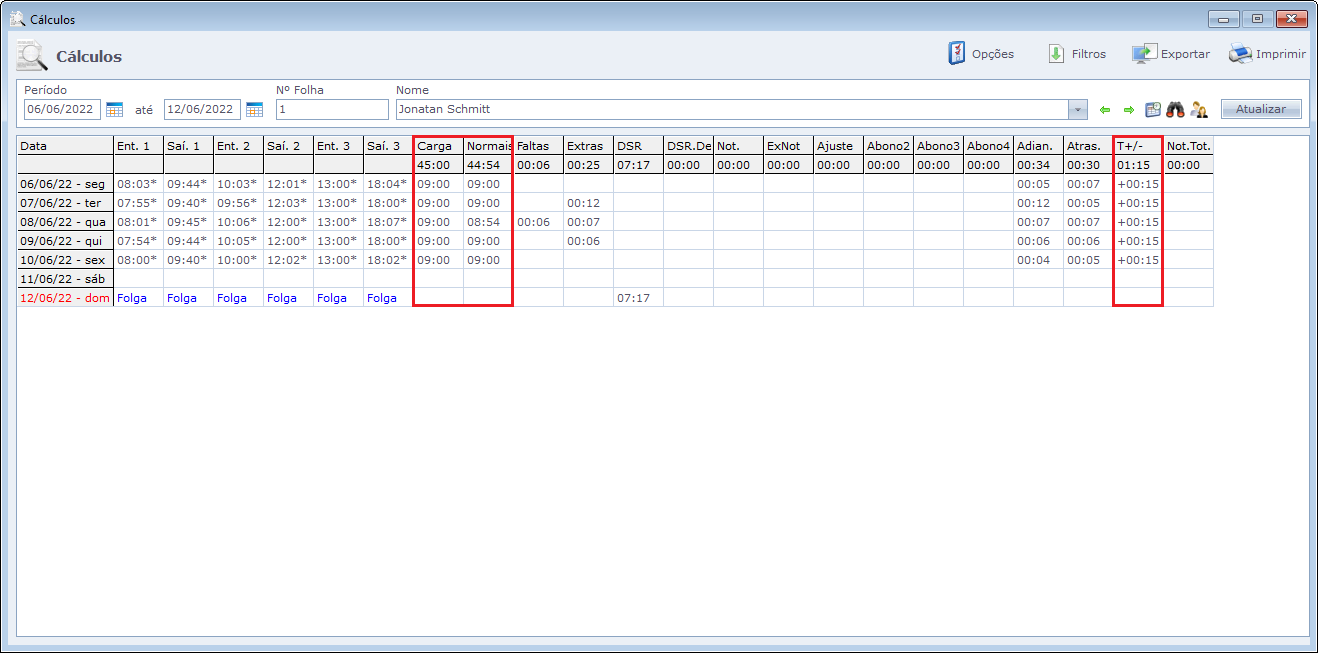Image resolution: width=1318 pixels, height=653 pixels.
Task: Open the employees people icon
Action: pyautogui.click(x=1198, y=109)
